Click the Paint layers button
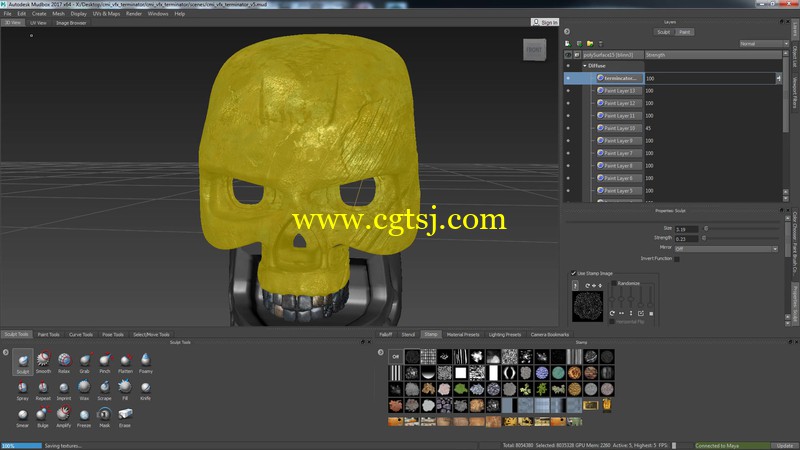800x450 pixels. coord(685,32)
